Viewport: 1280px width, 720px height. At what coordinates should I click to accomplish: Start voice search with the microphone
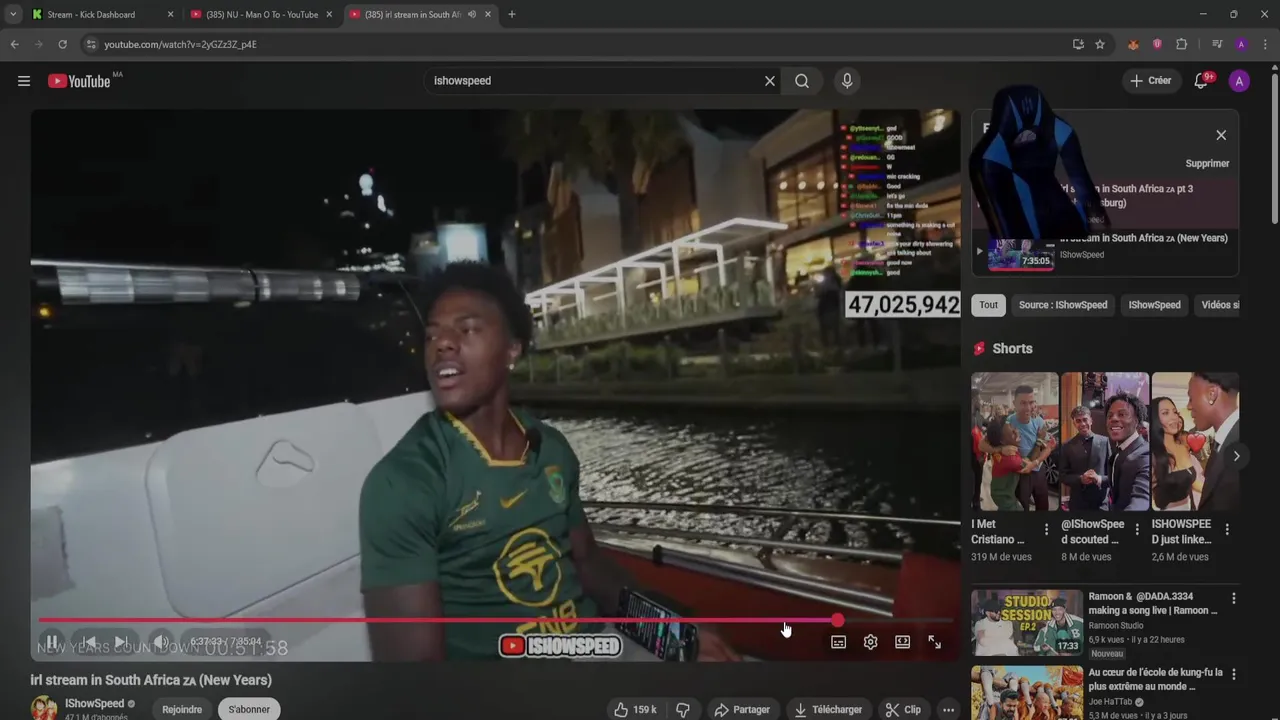(847, 81)
